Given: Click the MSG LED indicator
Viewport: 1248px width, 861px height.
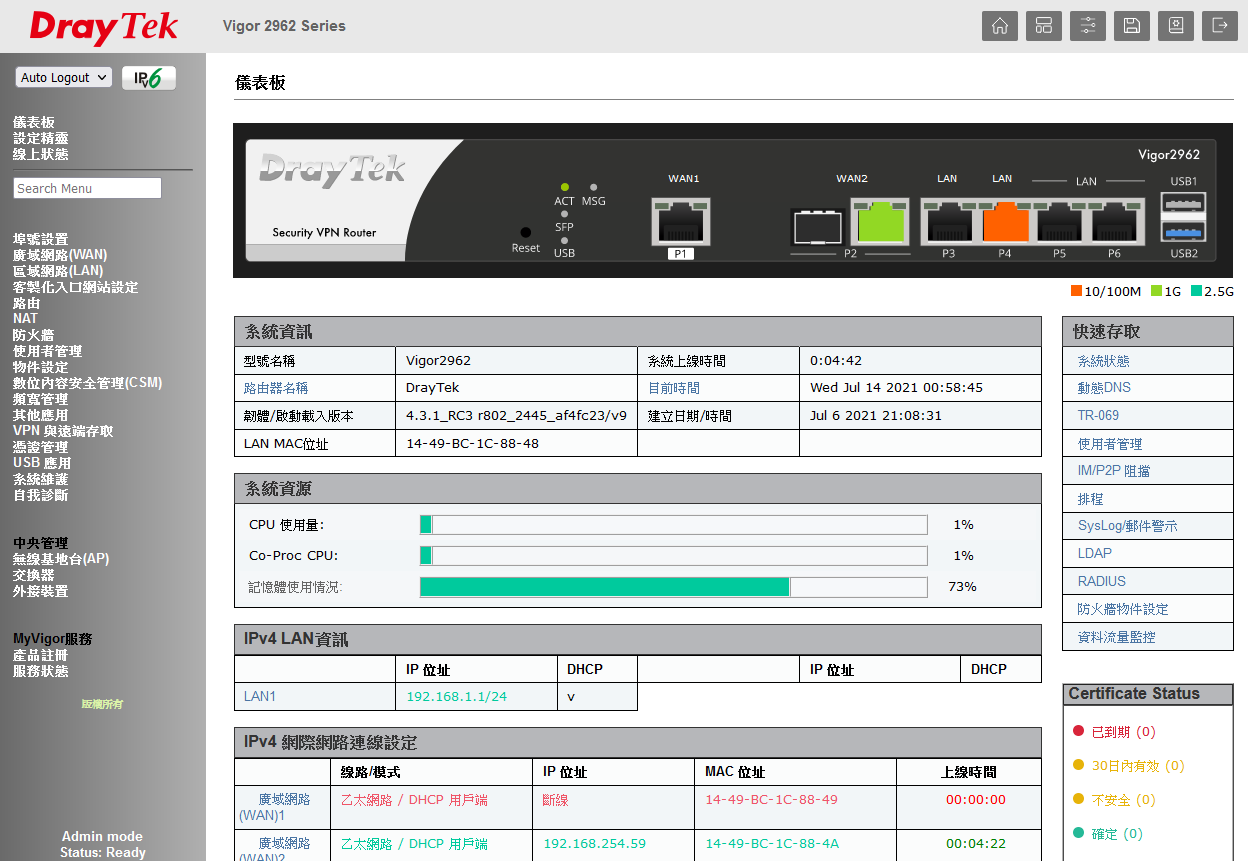Looking at the screenshot, I should [594, 187].
